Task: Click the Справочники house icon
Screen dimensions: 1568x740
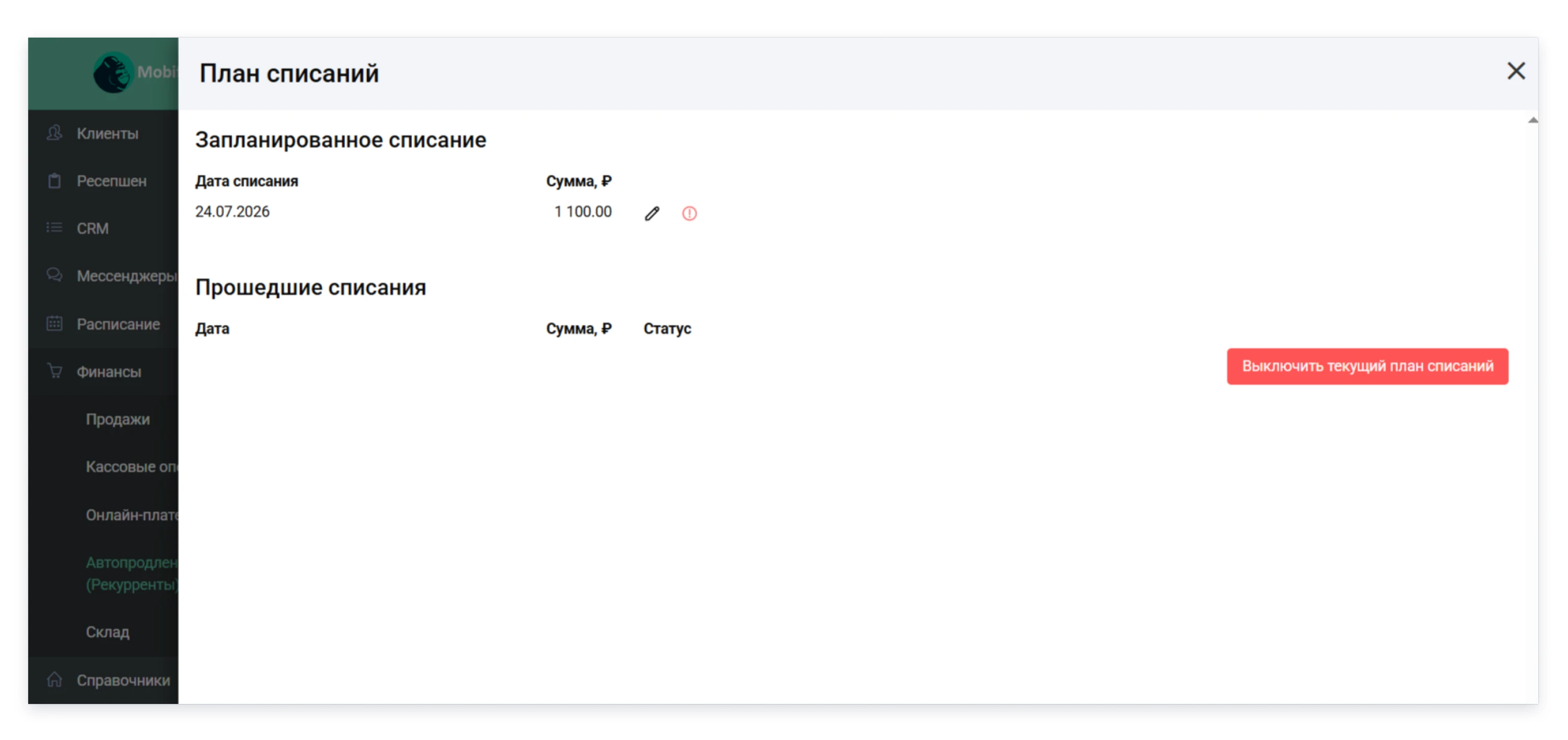Action: pyautogui.click(x=54, y=679)
